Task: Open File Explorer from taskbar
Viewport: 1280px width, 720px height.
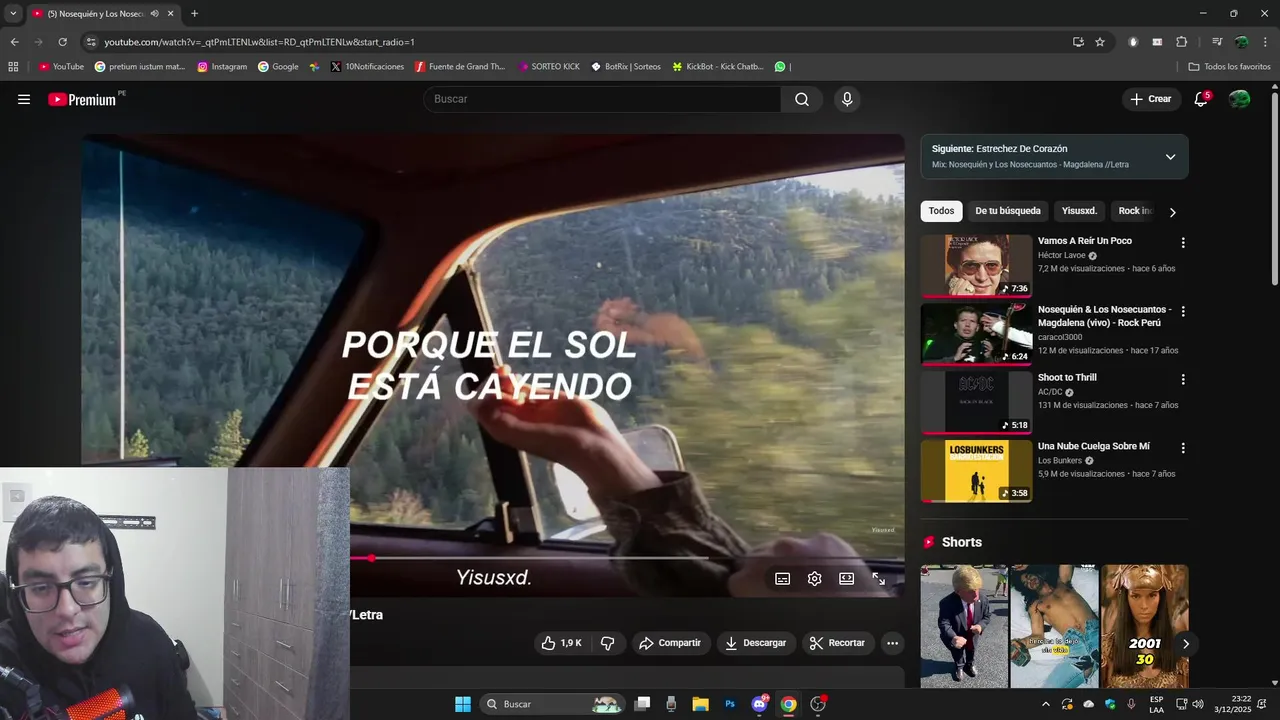Action: click(x=700, y=704)
